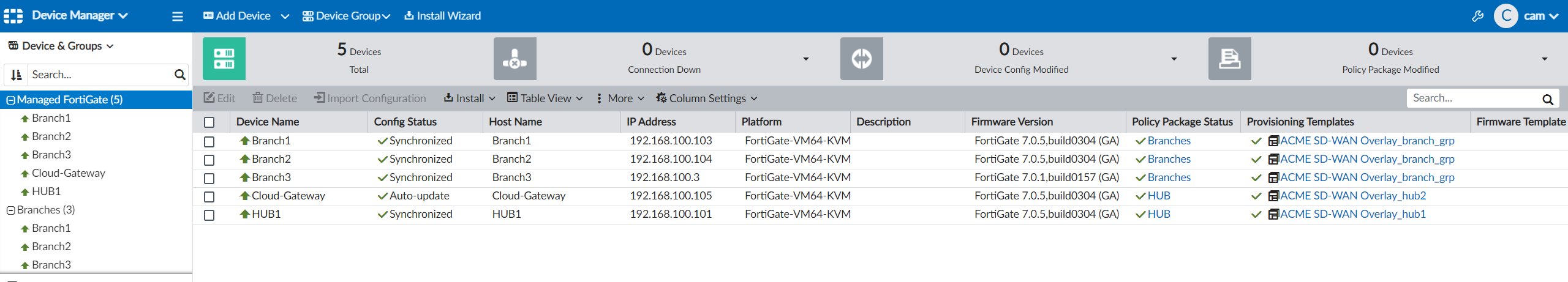Click the Add Device button
The width and height of the screenshot is (1568, 282).
tap(237, 16)
